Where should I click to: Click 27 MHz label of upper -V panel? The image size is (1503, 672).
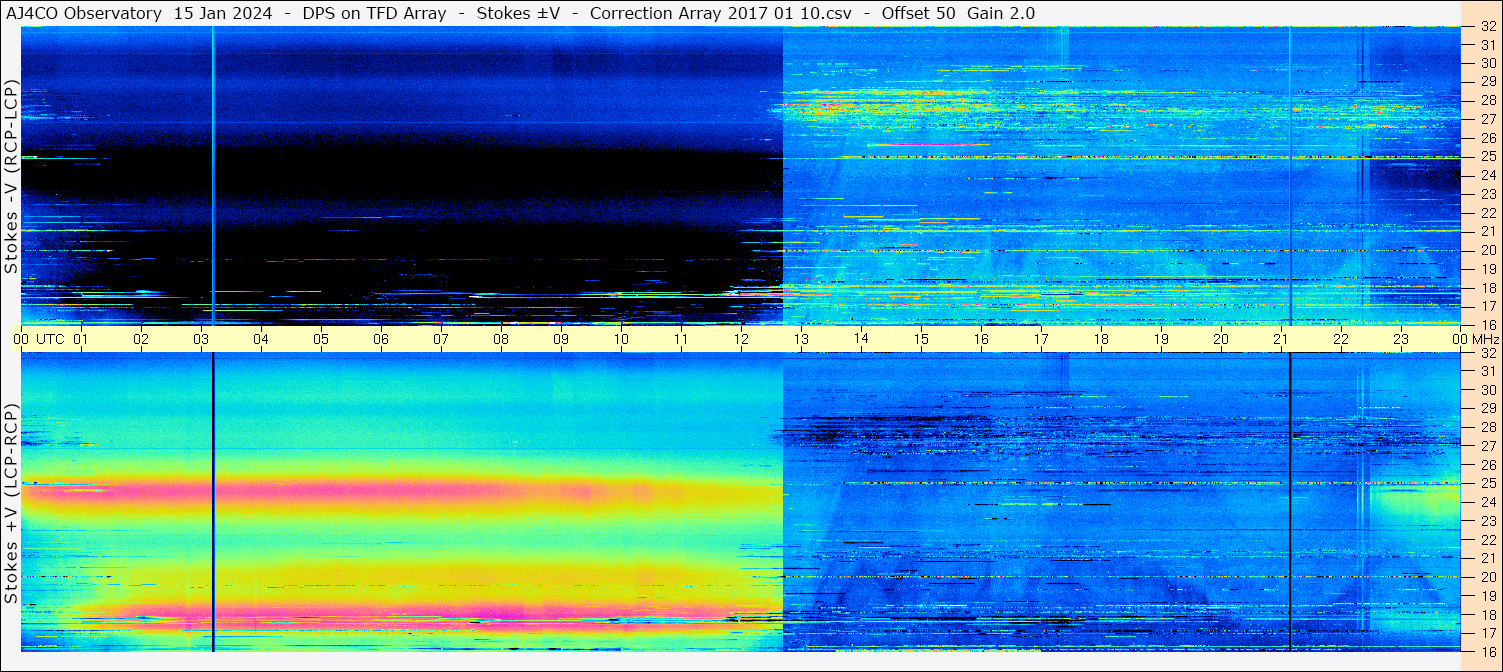coord(1487,119)
